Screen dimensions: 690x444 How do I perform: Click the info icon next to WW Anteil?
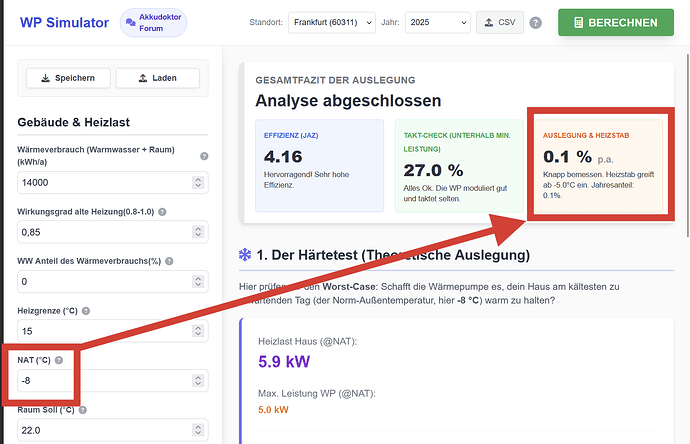(x=169, y=261)
